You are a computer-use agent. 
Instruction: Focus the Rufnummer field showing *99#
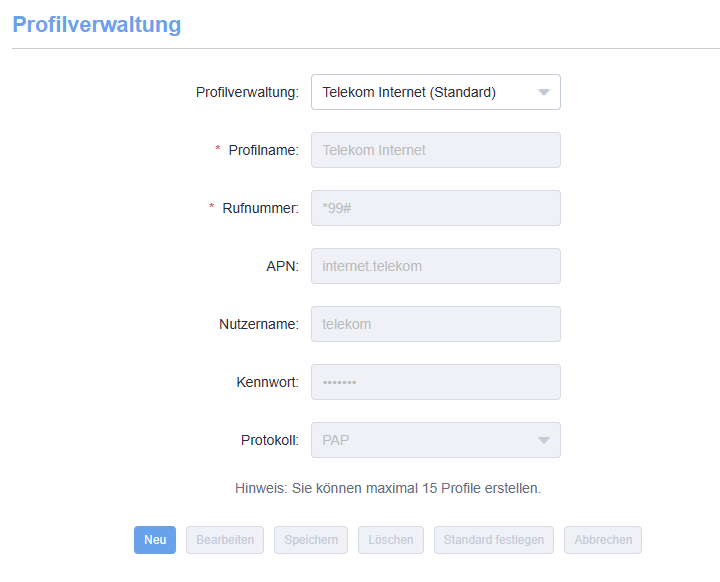click(x=435, y=208)
